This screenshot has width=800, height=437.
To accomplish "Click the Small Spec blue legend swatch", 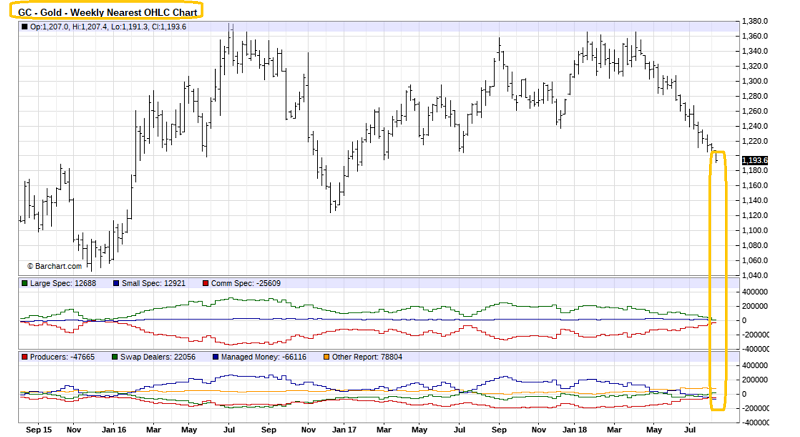I will coord(116,283).
